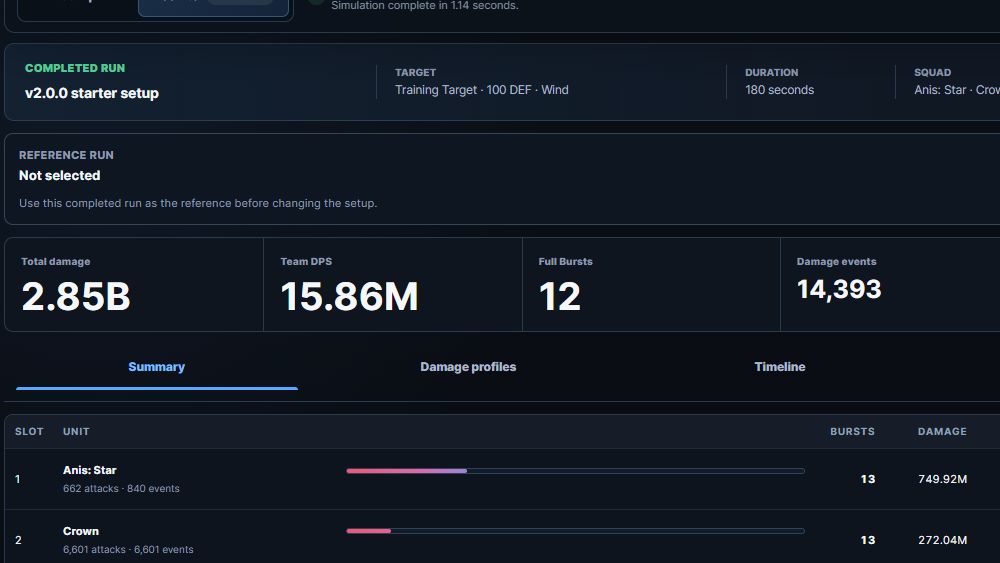The width and height of the screenshot is (1000, 563).
Task: Click the Anis: Star damage share bar
Action: 575,471
